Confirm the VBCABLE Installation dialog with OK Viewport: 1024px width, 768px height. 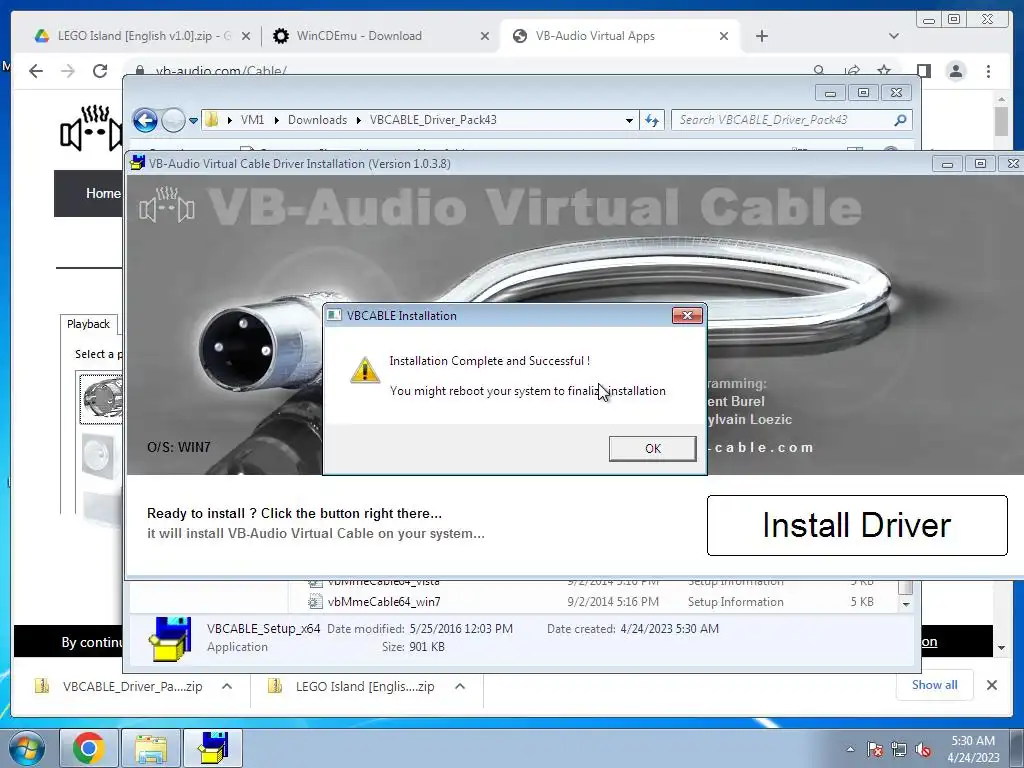652,449
